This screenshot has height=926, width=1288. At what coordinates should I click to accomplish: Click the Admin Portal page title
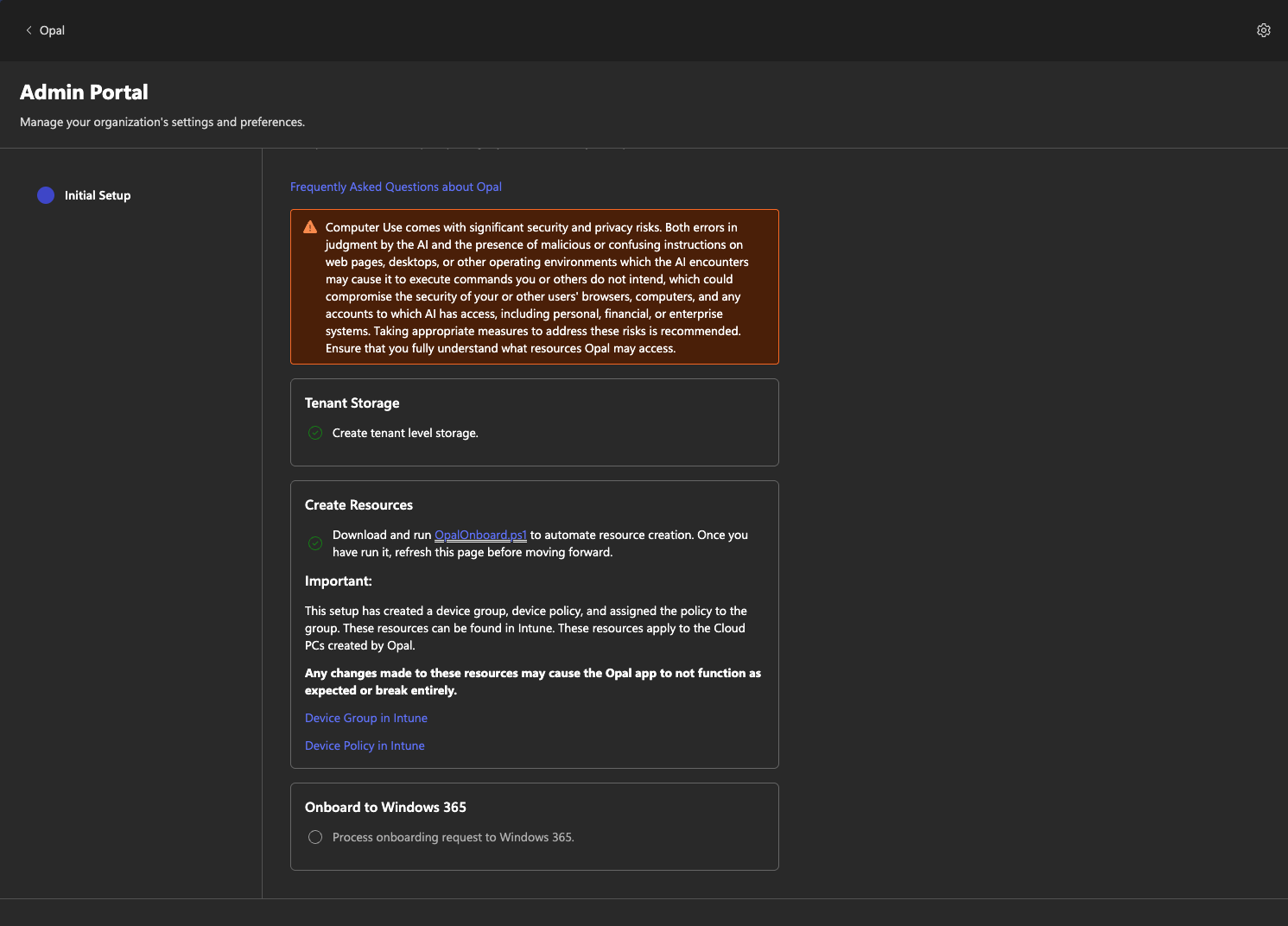(x=84, y=92)
